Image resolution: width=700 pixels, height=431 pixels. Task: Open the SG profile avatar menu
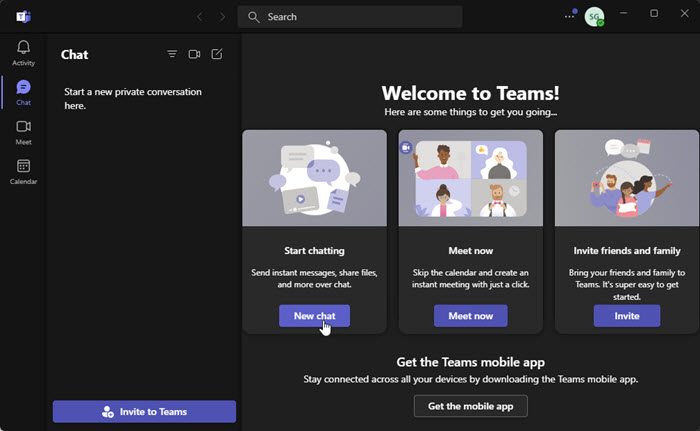click(594, 17)
